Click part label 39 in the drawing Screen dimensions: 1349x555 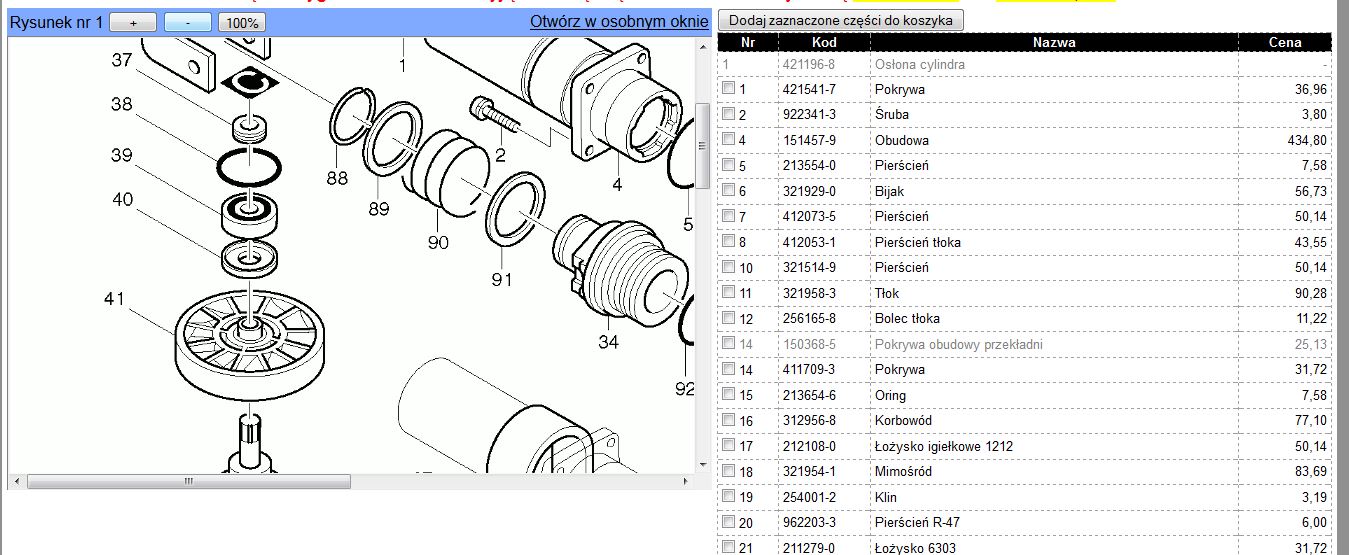pos(122,155)
